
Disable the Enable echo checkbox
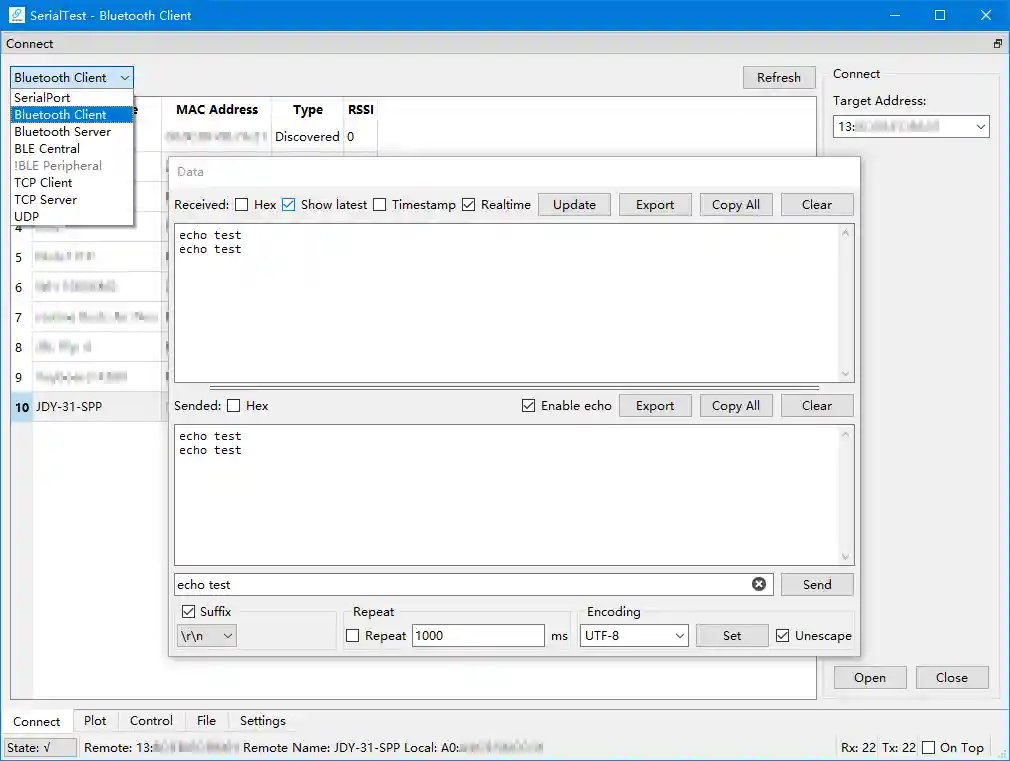(527, 406)
